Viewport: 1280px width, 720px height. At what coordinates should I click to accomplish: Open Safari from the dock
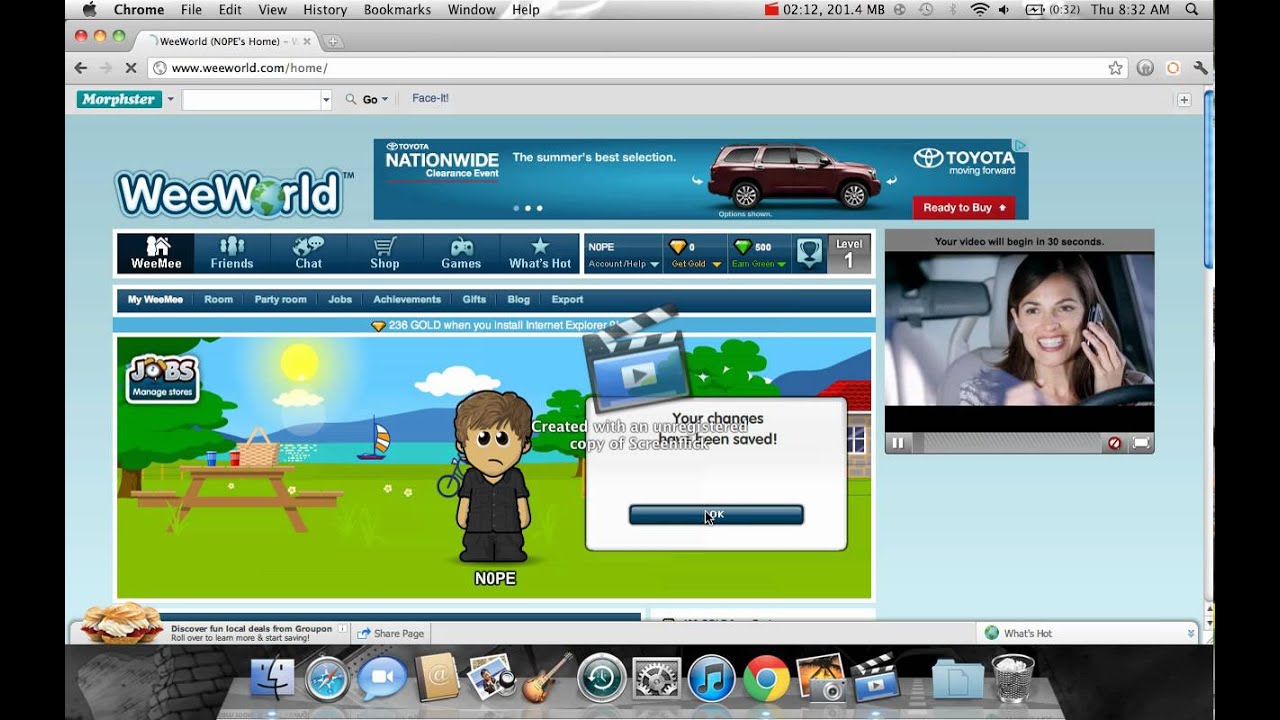(327, 680)
